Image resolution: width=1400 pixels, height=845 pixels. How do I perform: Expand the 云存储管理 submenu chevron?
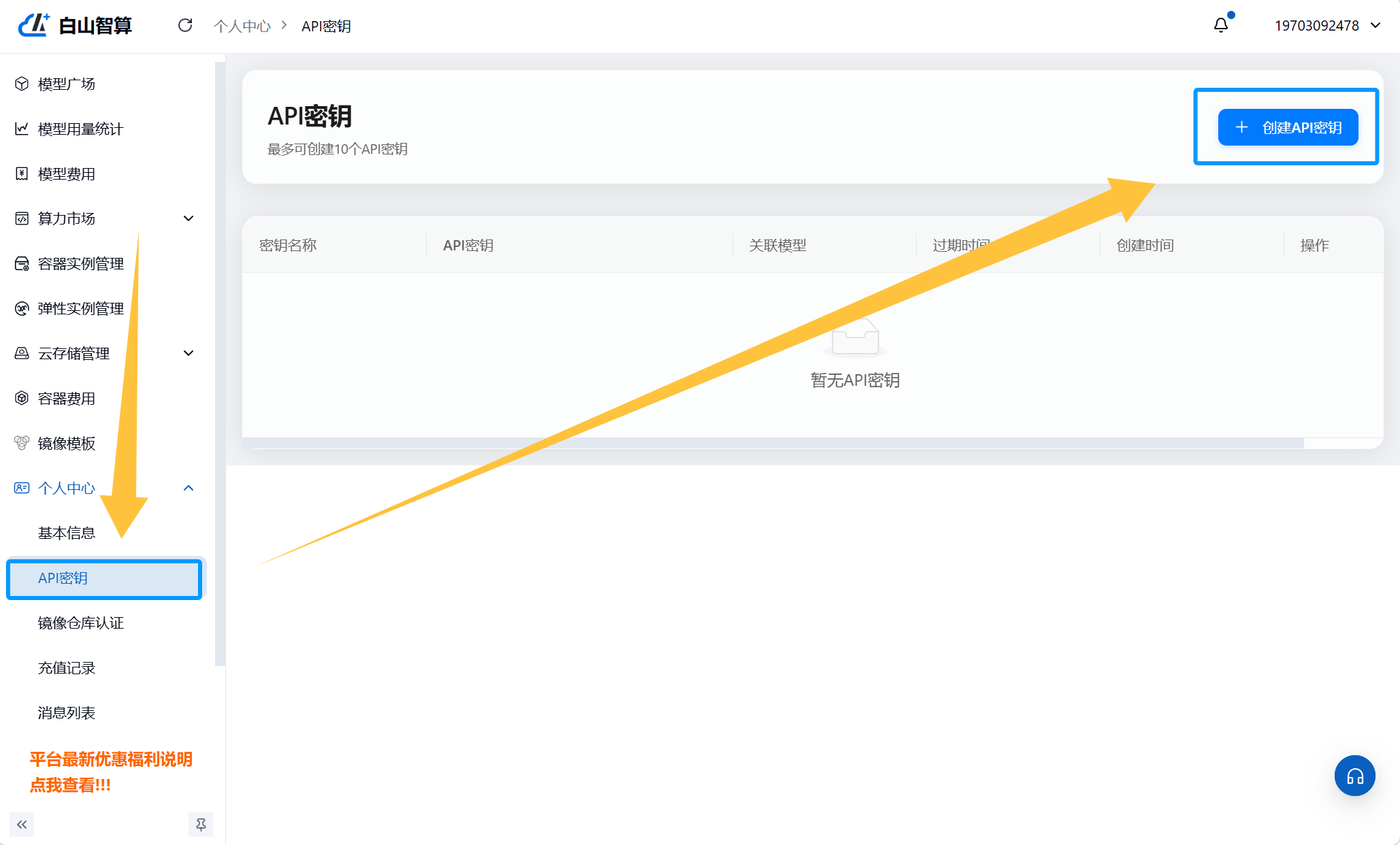coord(189,353)
